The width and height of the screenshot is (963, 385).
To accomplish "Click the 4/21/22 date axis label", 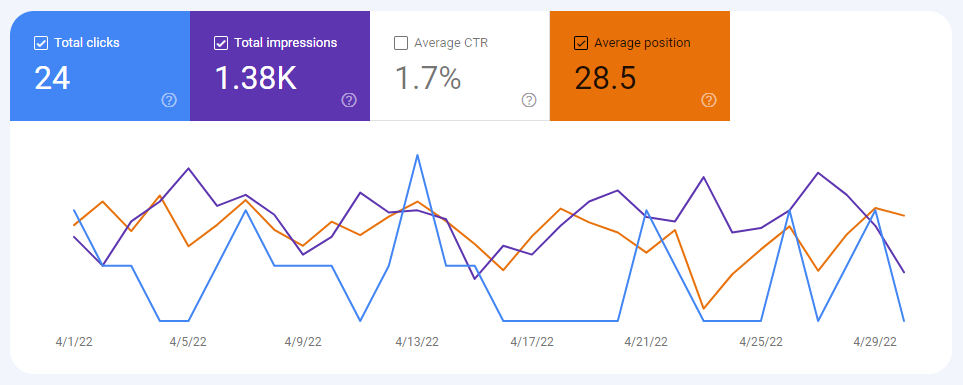I will [x=646, y=342].
